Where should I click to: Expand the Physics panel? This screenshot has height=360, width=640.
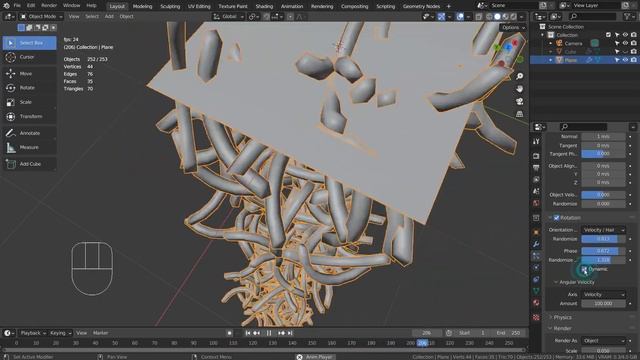(562, 317)
